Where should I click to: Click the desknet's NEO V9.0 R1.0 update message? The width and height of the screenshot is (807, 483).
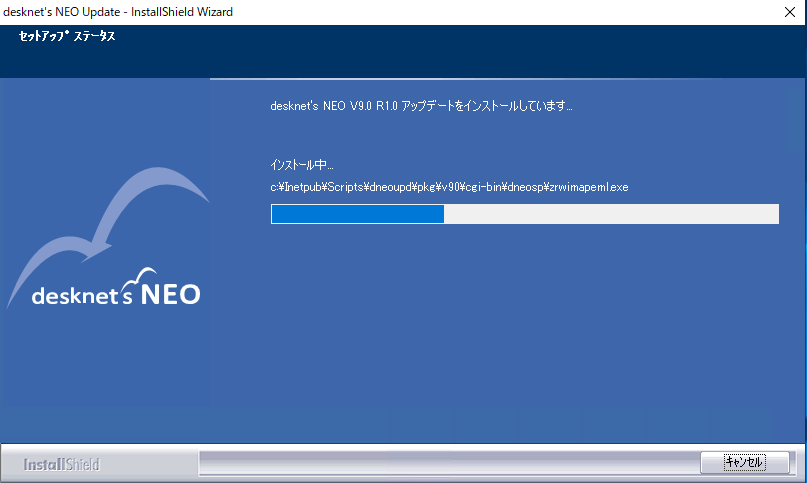coord(421,106)
